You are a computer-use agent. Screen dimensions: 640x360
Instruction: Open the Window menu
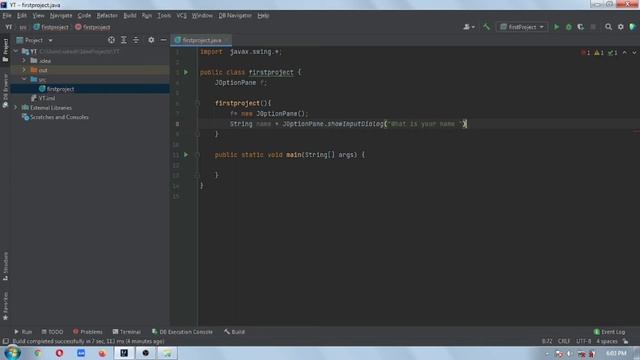coord(202,16)
